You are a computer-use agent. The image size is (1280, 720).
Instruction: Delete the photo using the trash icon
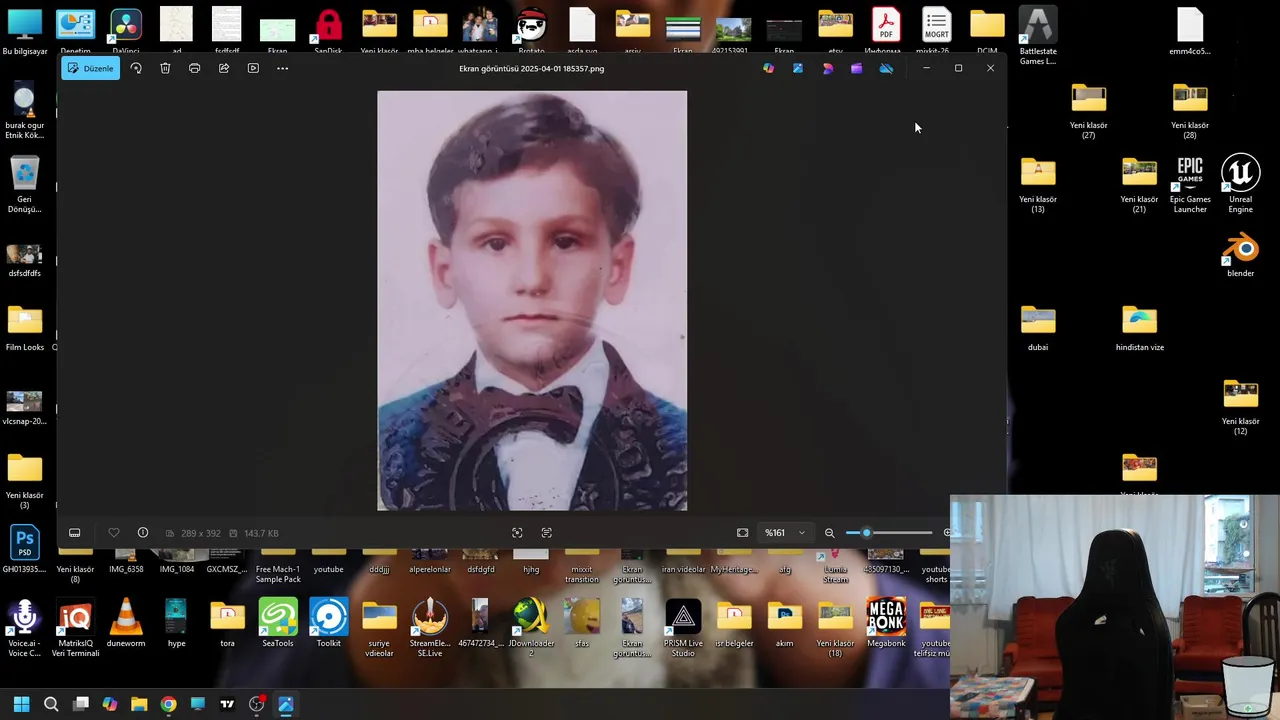tap(165, 68)
